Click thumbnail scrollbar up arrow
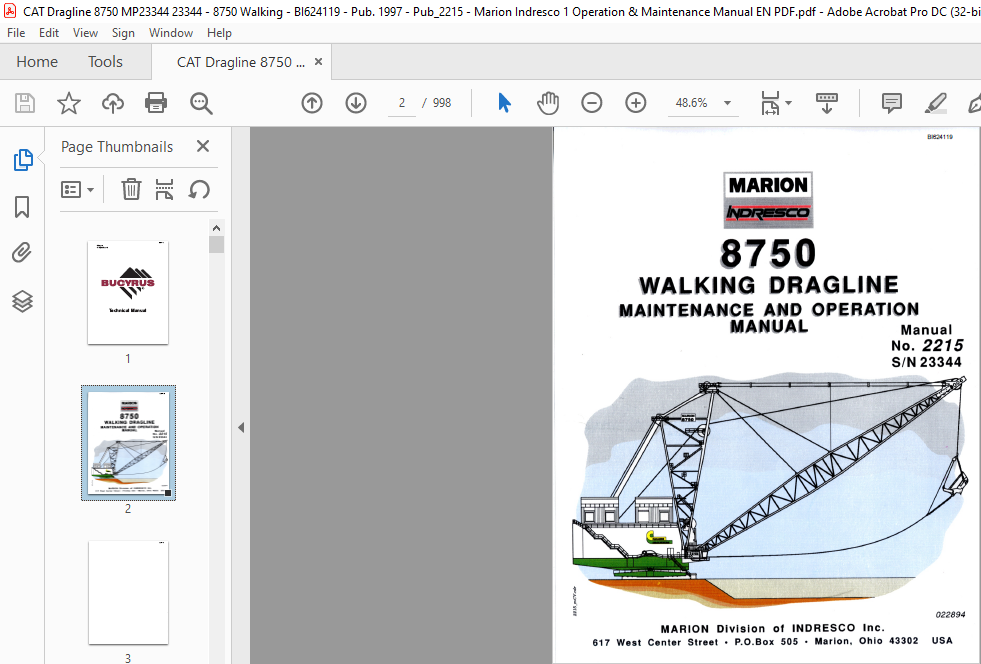 click(216, 228)
